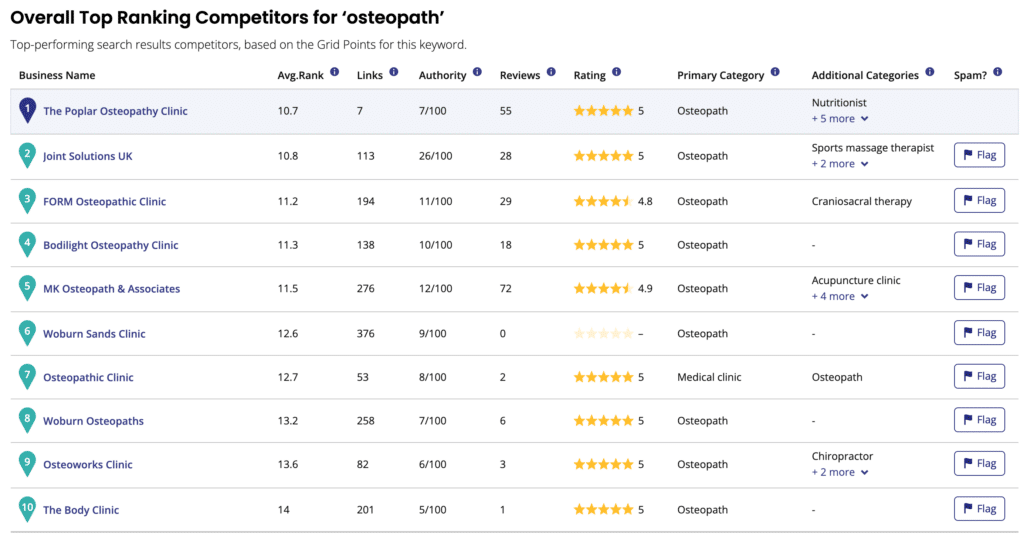Click the Authority column info icon

477,72
